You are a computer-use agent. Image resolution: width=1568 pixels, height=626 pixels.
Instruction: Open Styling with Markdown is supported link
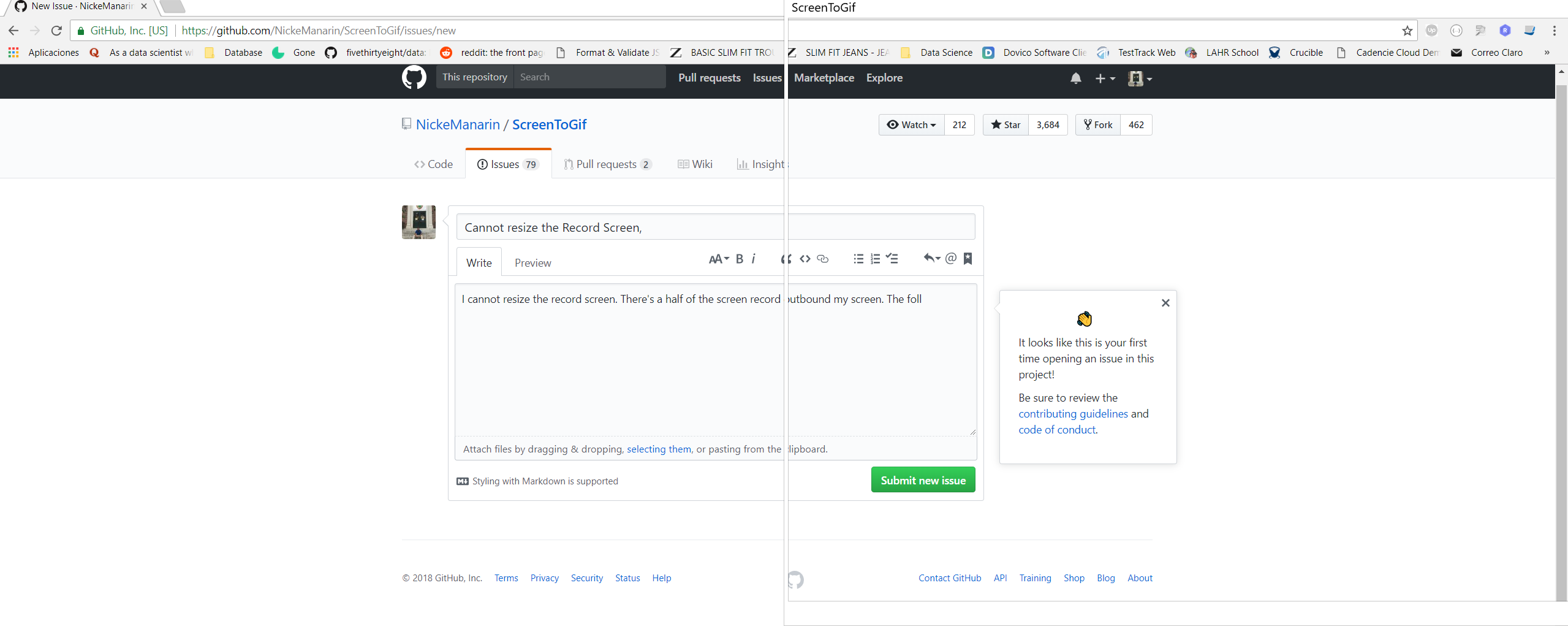(537, 481)
